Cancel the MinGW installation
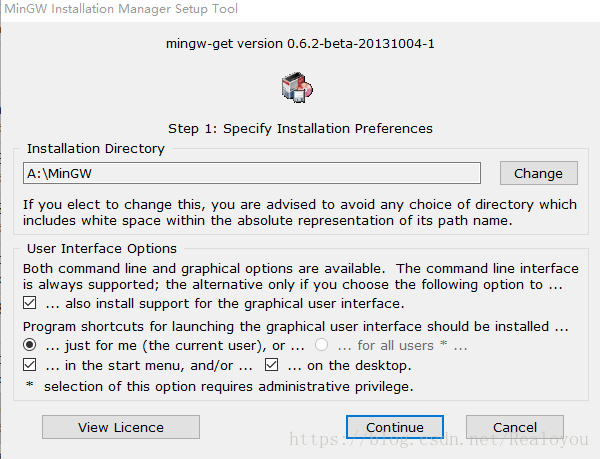The height and width of the screenshot is (459, 600). 515,427
